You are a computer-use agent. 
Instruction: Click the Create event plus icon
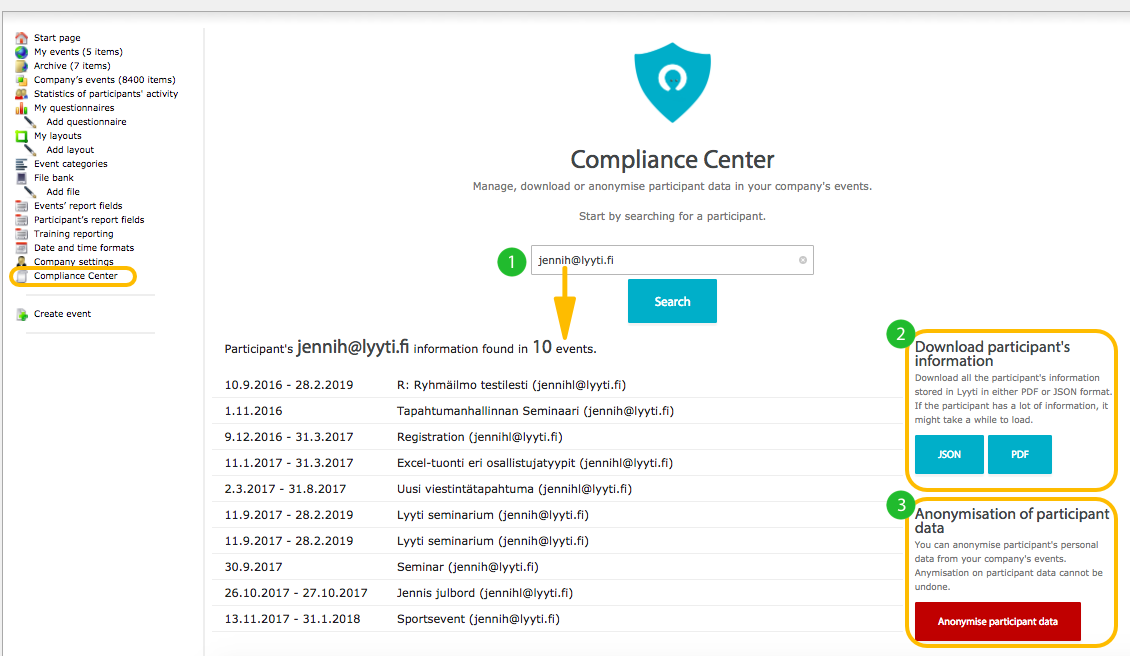pyautogui.click(x=22, y=314)
